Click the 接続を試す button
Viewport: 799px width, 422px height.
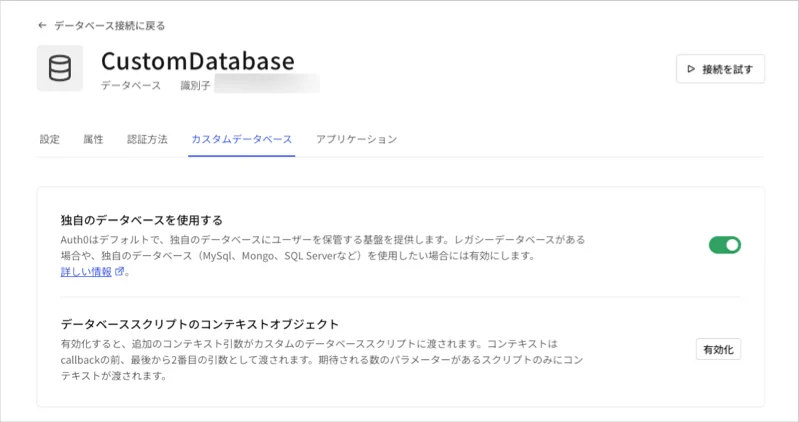pos(720,69)
